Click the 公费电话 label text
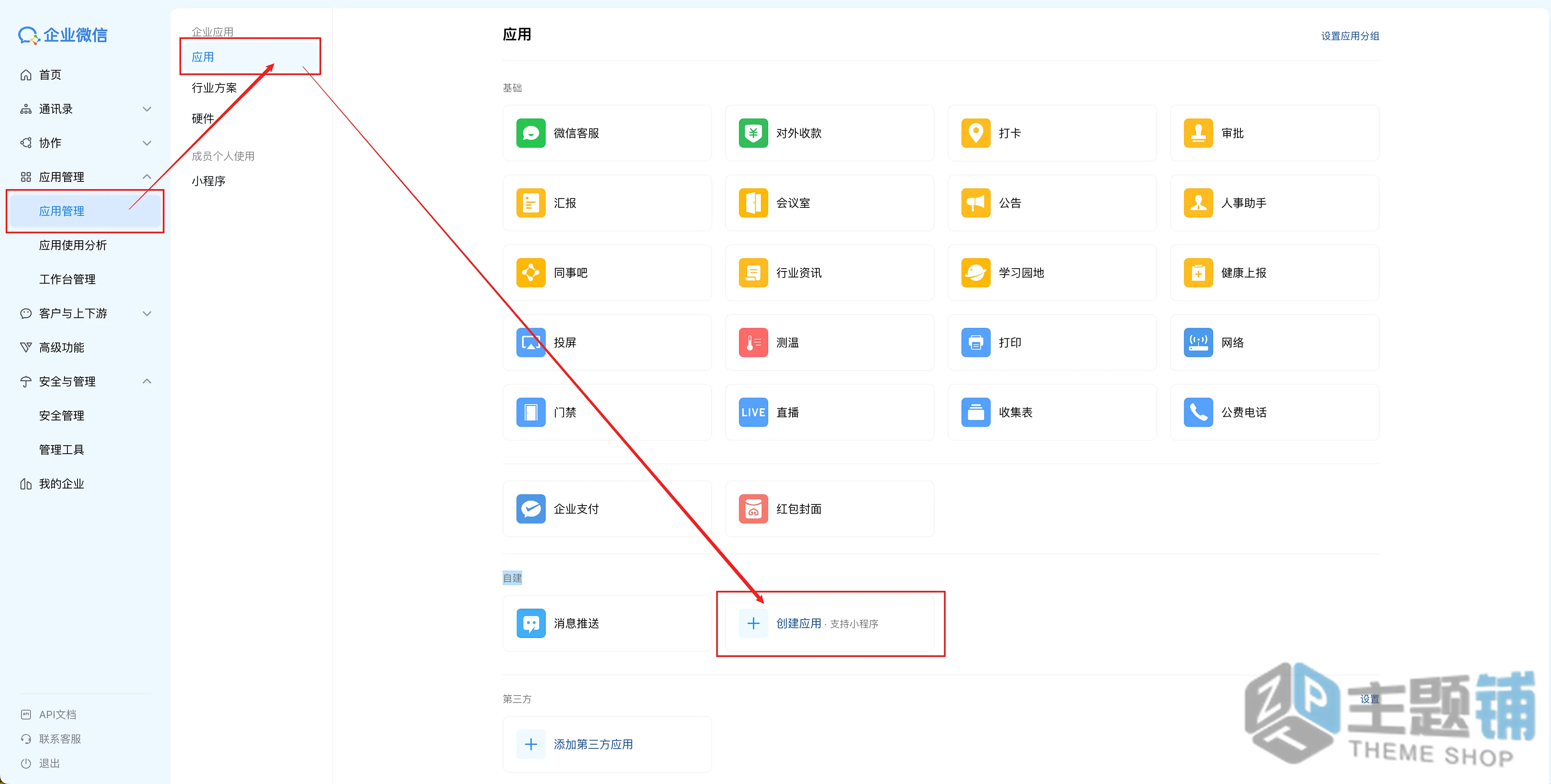This screenshot has height=784, width=1551. point(1244,412)
